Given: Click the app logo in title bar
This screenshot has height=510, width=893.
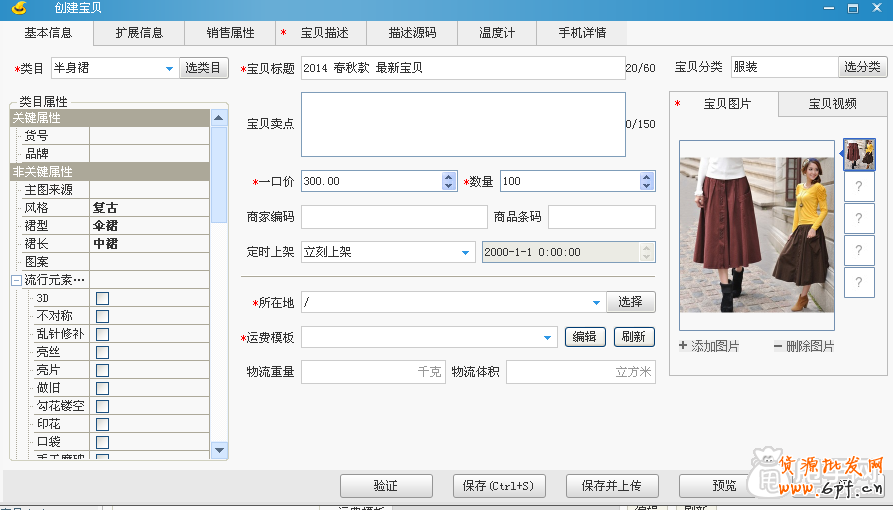Looking at the screenshot, I should point(18,9).
